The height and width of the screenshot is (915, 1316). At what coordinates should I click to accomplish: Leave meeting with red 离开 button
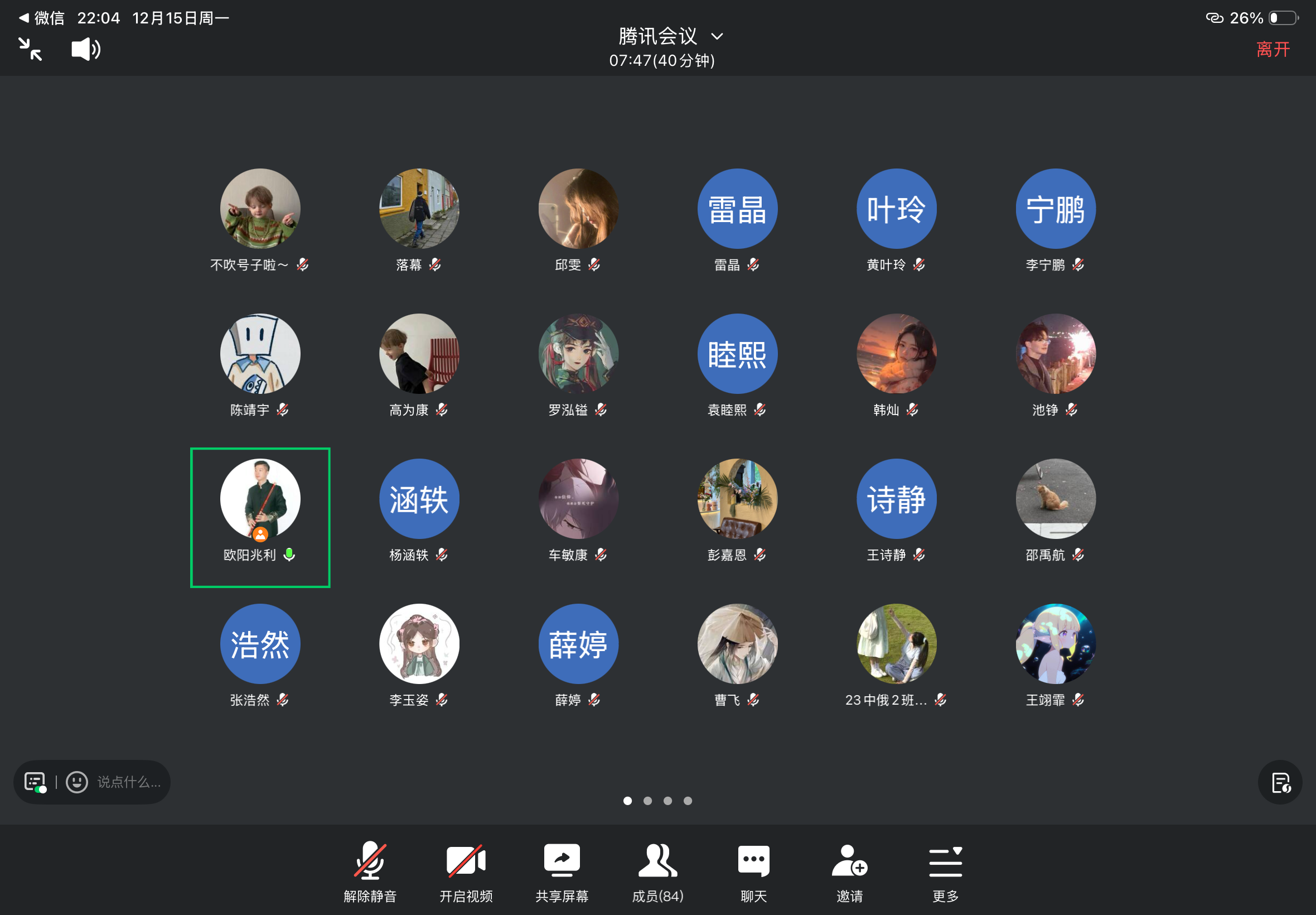click(1273, 49)
